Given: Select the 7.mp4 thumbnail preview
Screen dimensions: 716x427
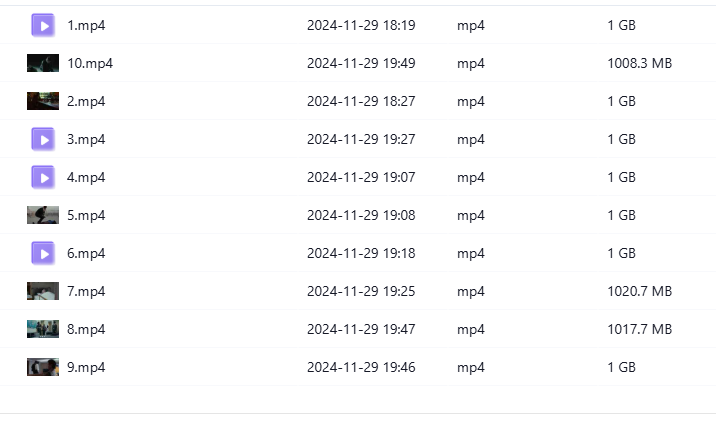Looking at the screenshot, I should [x=43, y=291].
